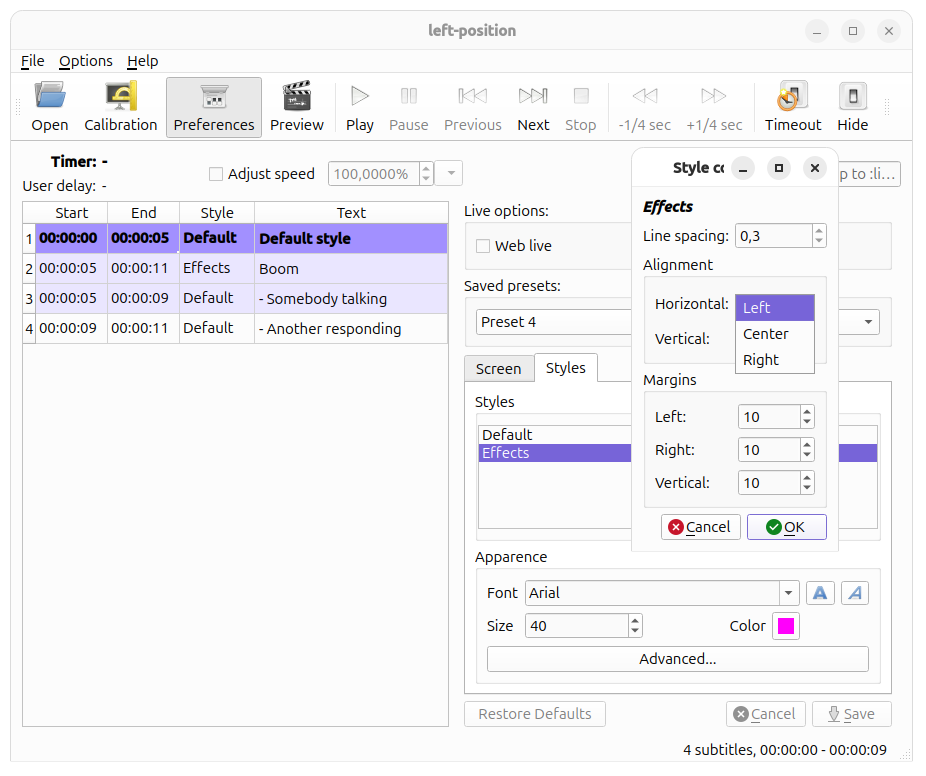Confirm style dialog with OK
Viewport: 926px width, 776px height.
pos(786,527)
